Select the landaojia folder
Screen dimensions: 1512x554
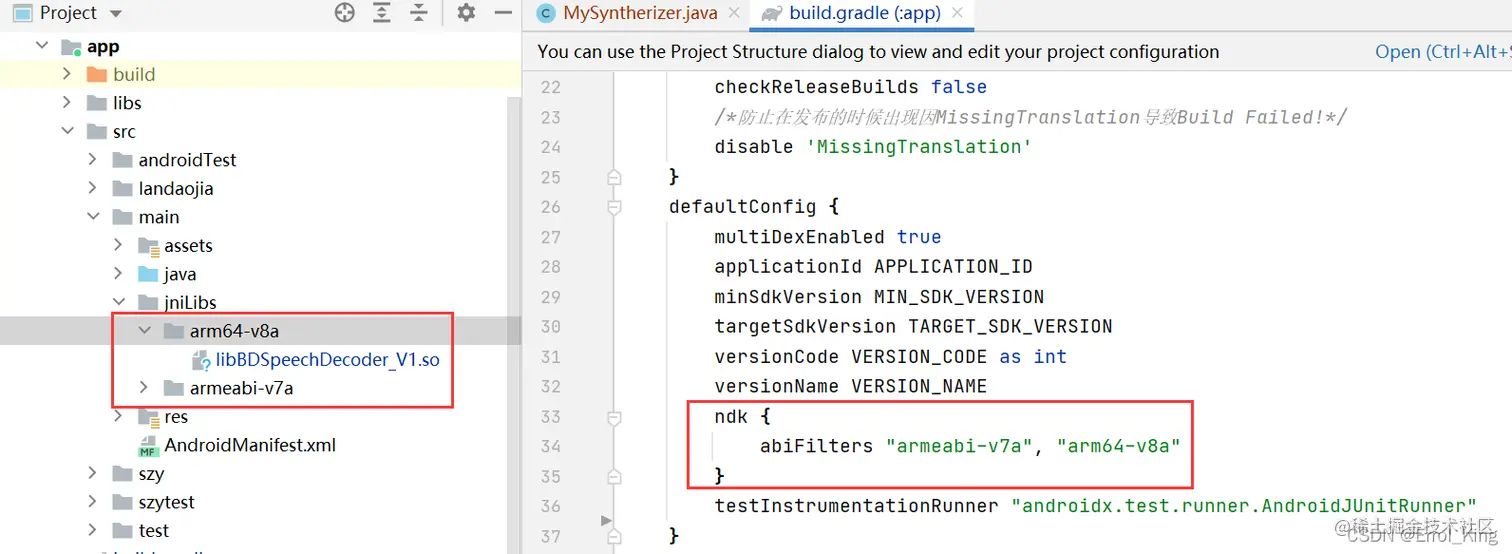tap(176, 188)
